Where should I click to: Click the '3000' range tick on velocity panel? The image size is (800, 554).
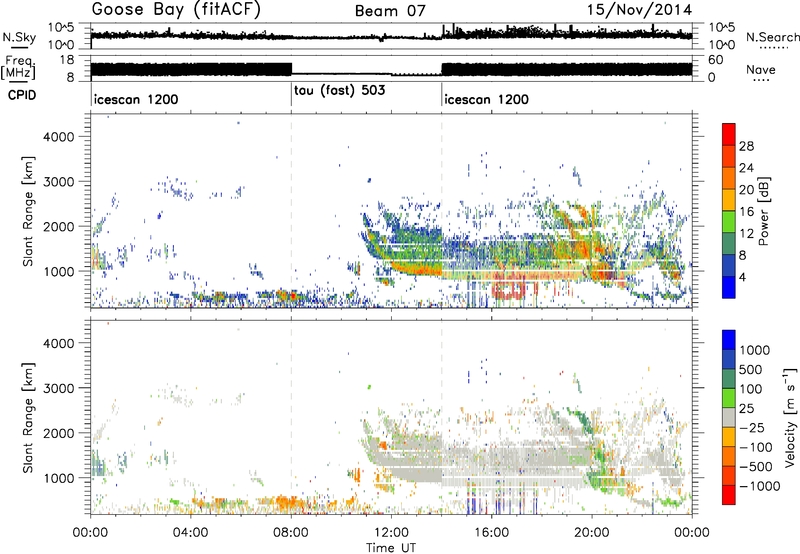(x=59, y=388)
